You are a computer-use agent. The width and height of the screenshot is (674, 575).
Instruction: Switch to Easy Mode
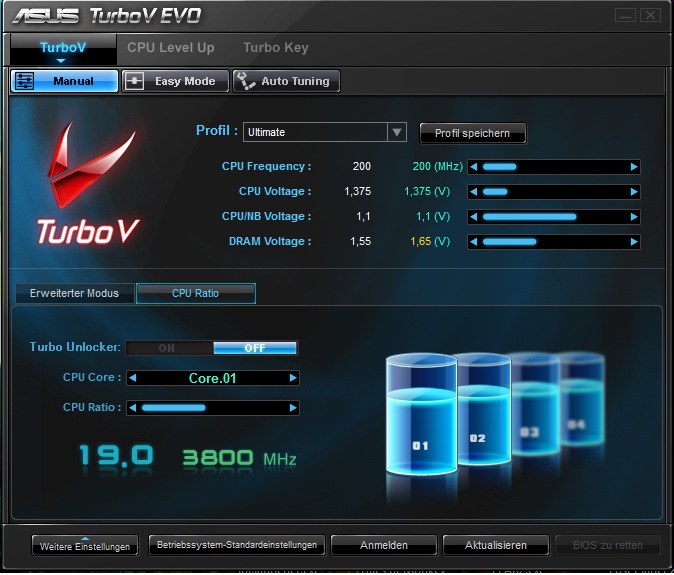175,81
